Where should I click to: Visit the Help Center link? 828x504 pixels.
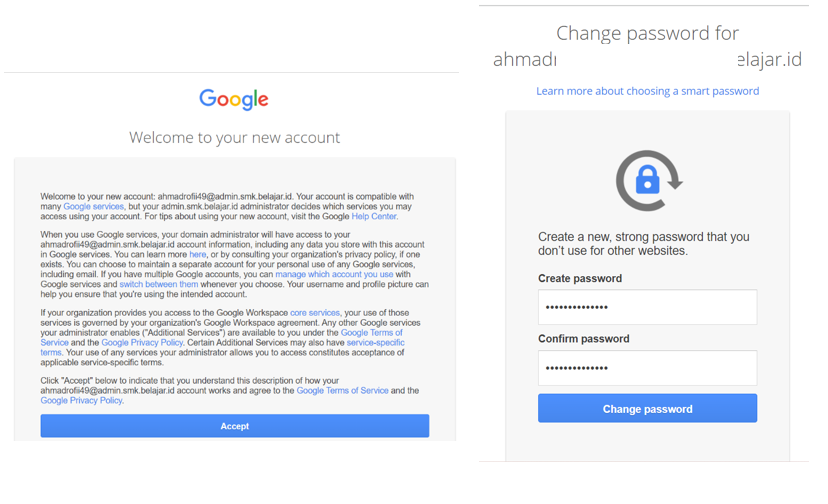pos(374,217)
